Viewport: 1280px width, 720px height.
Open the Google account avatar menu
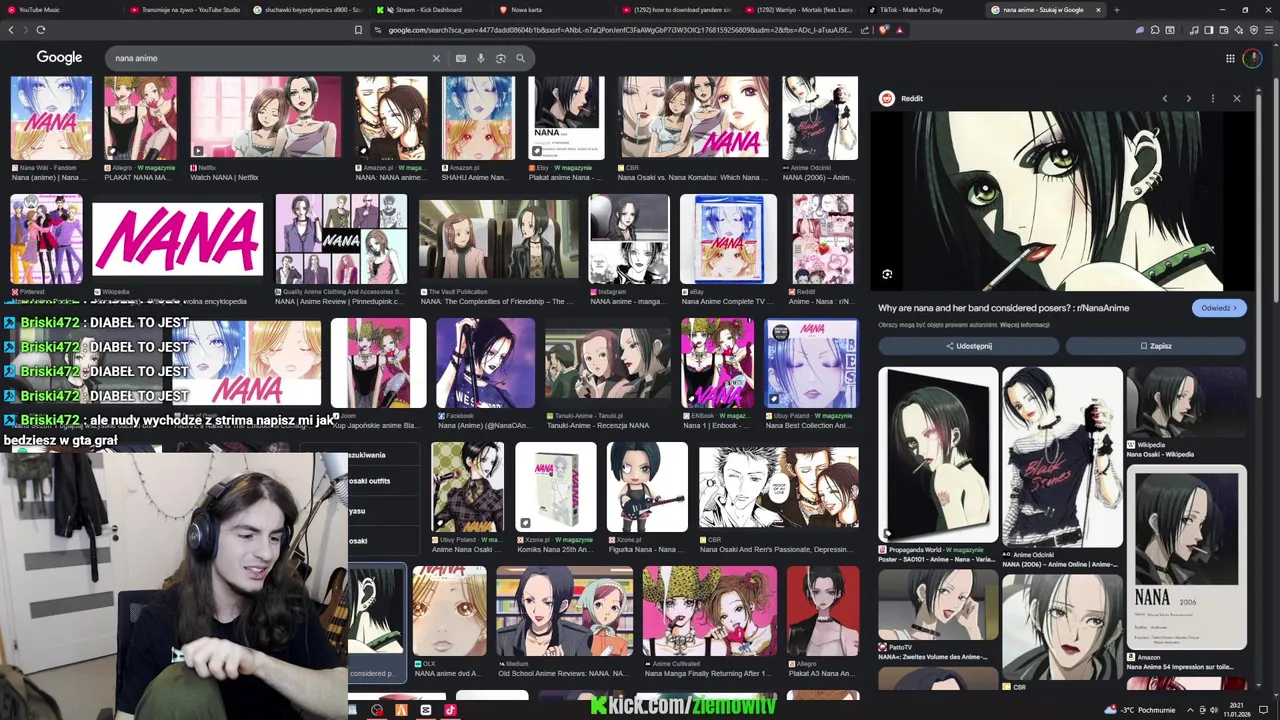pos(1252,58)
